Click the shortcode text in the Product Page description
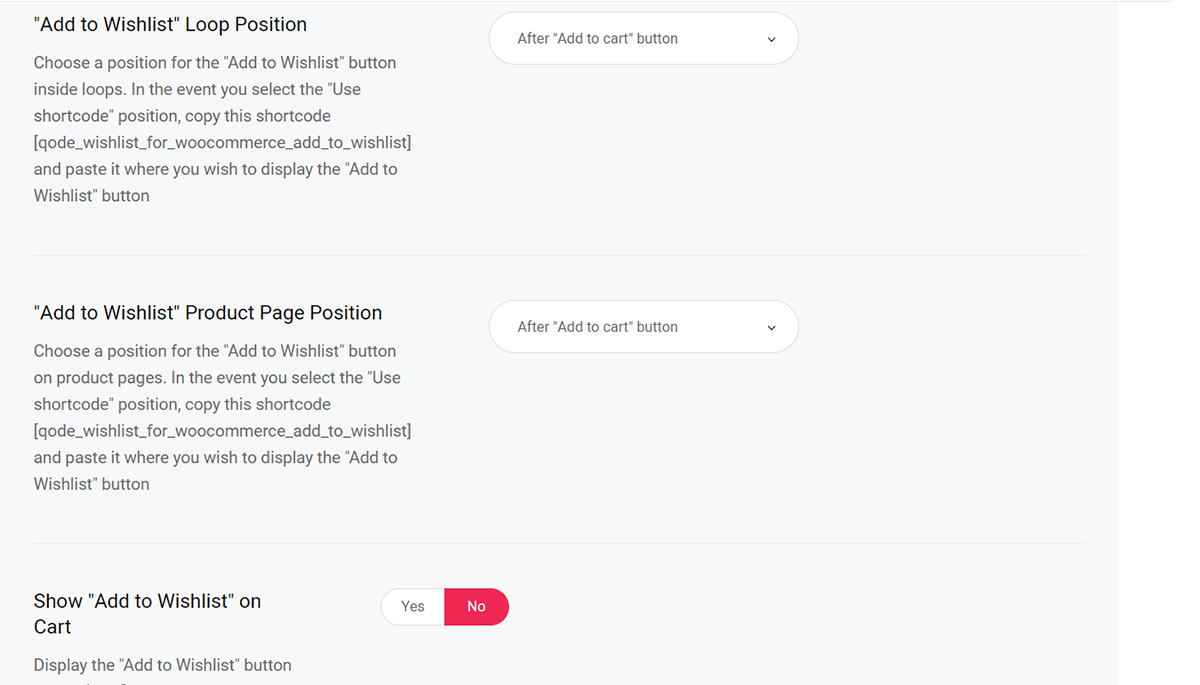The width and height of the screenshot is (1200, 685). [x=222, y=431]
